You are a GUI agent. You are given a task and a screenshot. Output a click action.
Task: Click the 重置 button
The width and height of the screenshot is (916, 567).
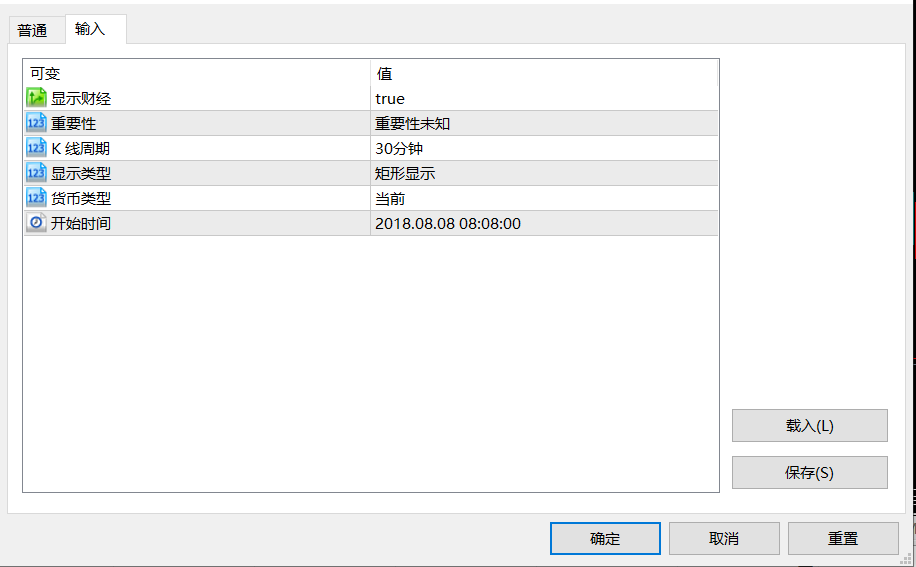(x=842, y=538)
